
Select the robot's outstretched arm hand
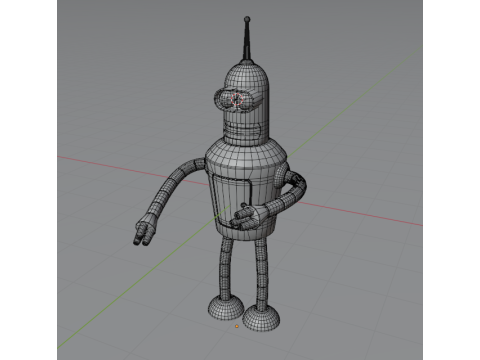click(x=145, y=230)
